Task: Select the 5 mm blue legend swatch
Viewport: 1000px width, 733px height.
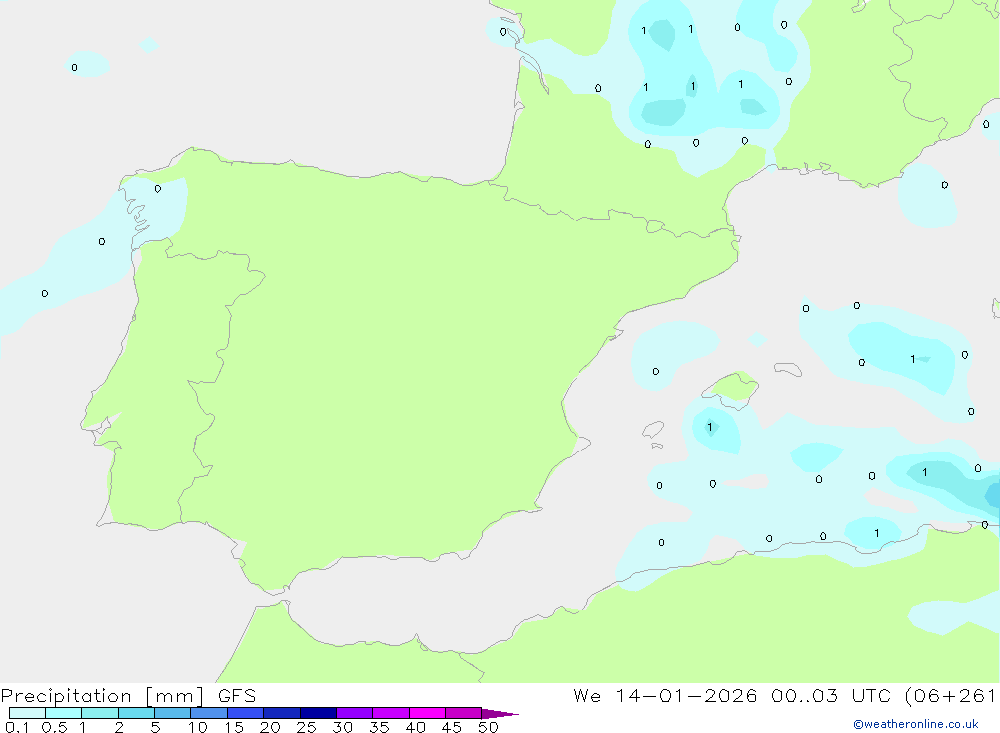Action: coord(172,713)
